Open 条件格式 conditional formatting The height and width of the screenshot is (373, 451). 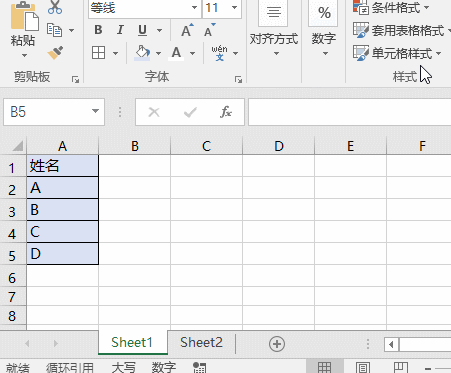391,7
